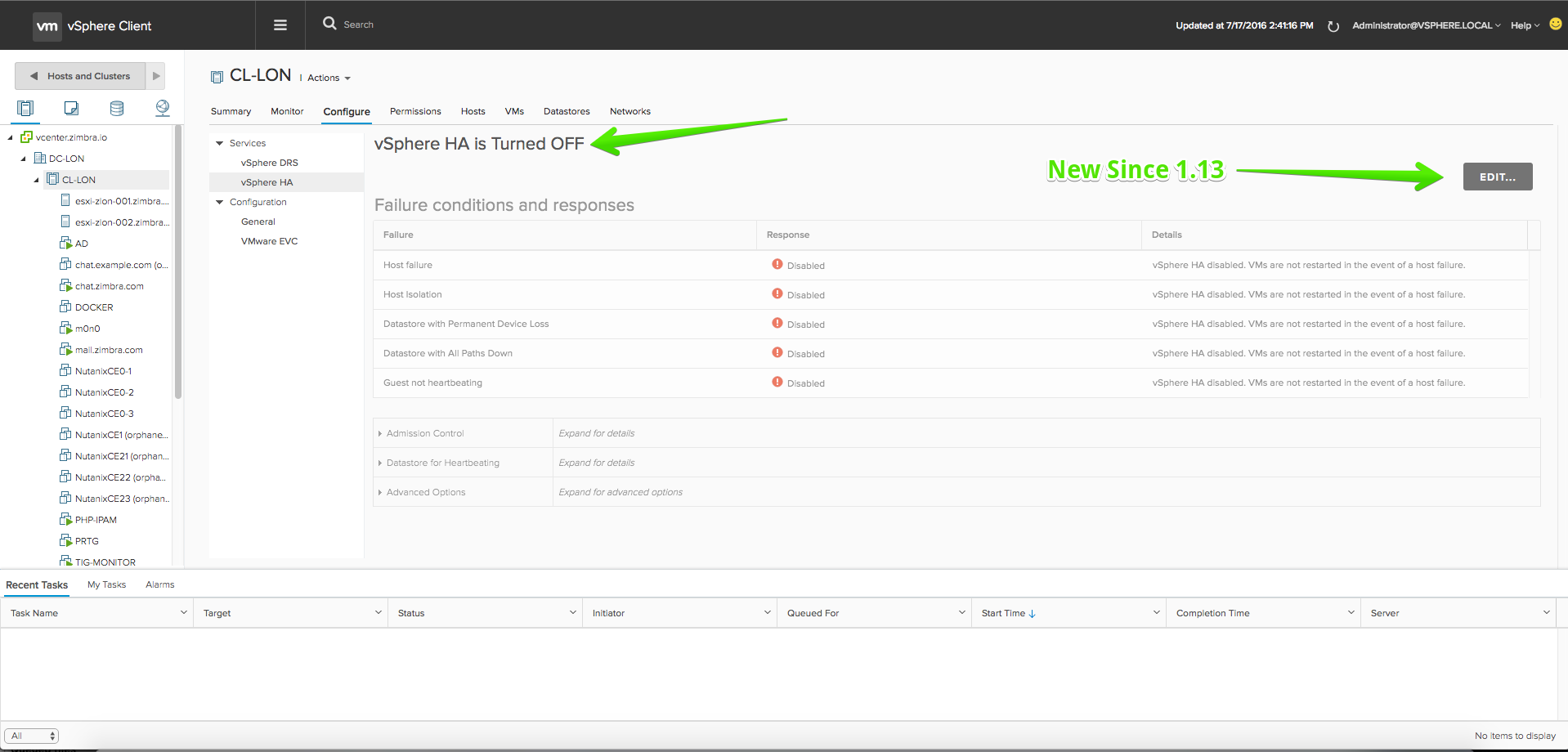The height and width of the screenshot is (752, 1568).
Task: Click the Guest not heartbeating disabled icon
Action: (x=777, y=382)
